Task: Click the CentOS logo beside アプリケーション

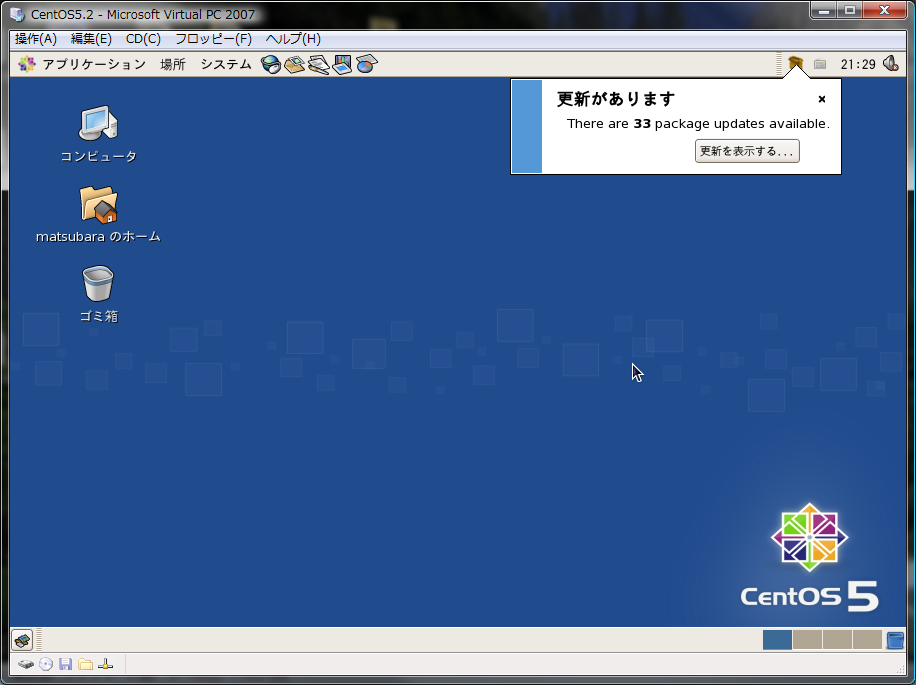Action: (26, 64)
